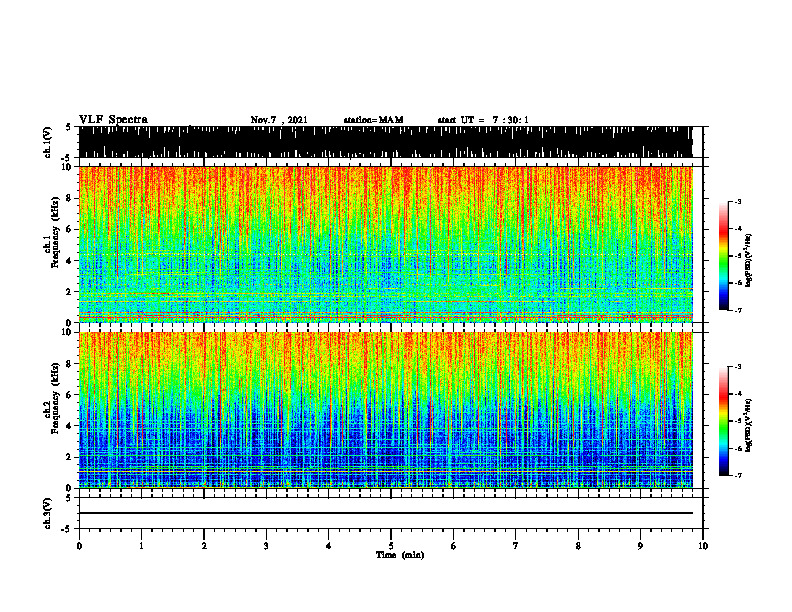Click the "2" kHz tick of ch.1 axis
792x612 pixels.
70,291
